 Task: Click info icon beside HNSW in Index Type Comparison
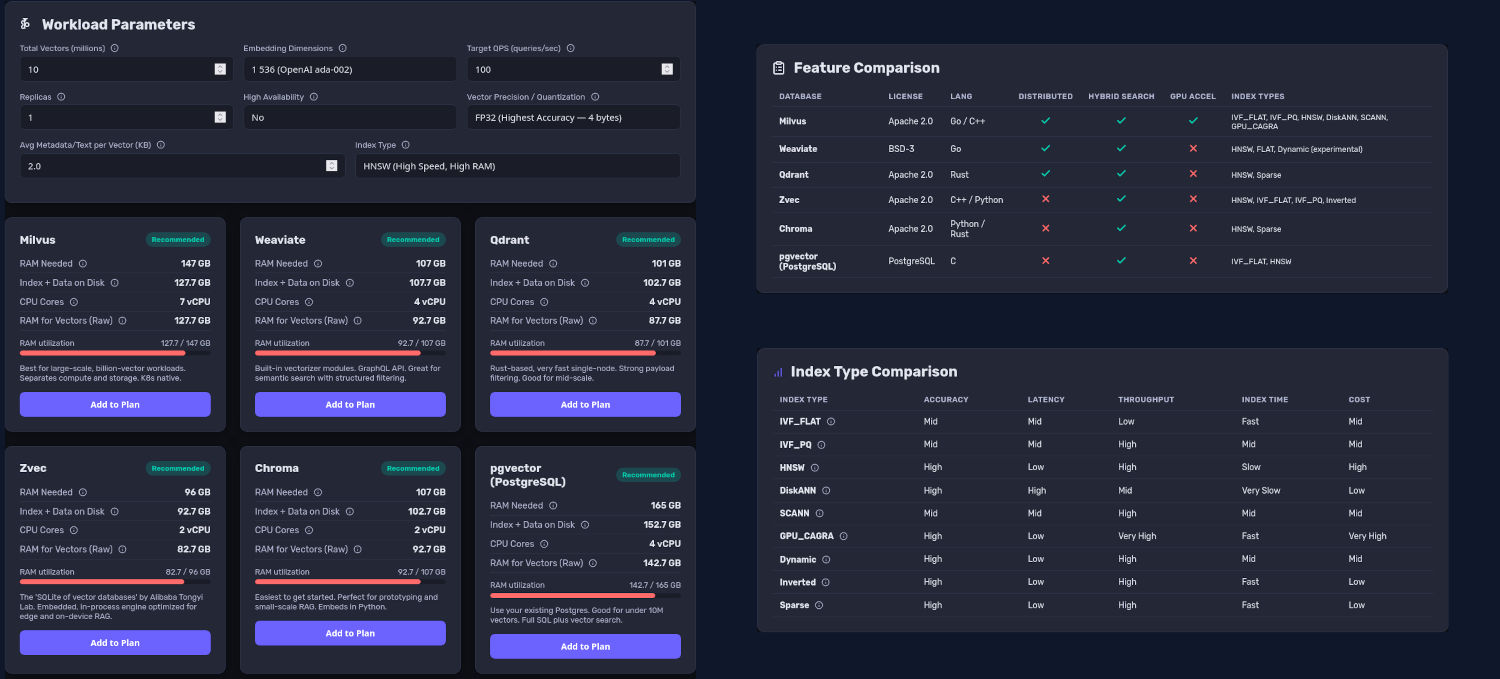coord(815,467)
